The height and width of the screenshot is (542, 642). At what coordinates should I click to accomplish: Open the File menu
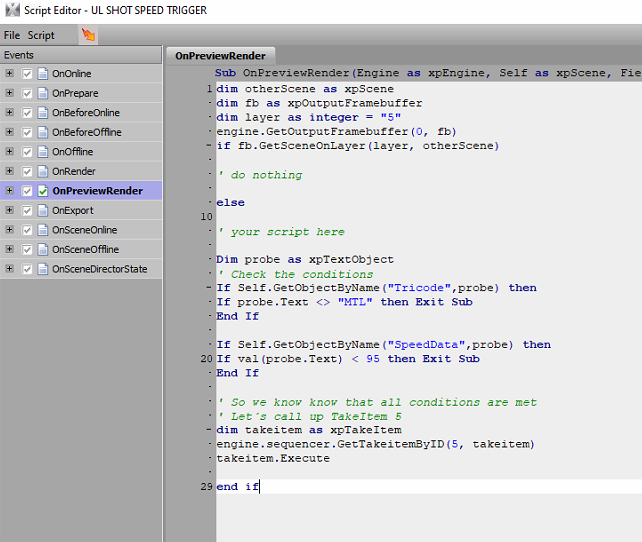pos(12,35)
